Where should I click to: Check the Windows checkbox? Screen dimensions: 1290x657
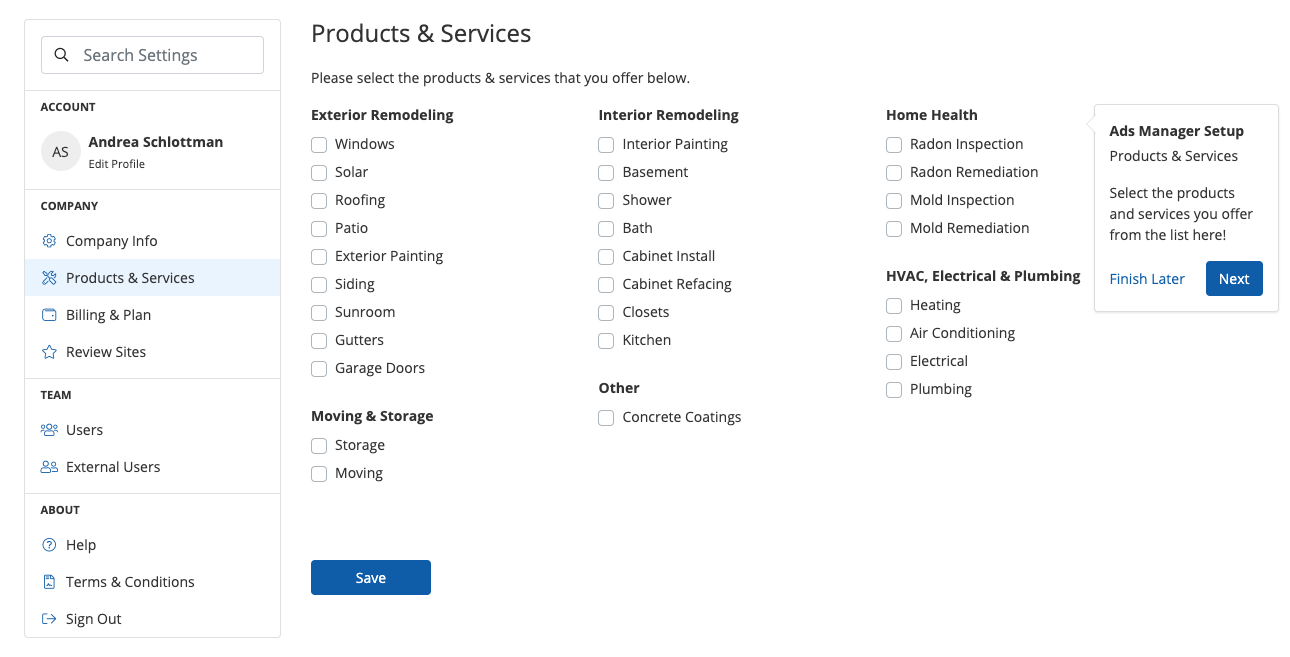pyautogui.click(x=319, y=144)
